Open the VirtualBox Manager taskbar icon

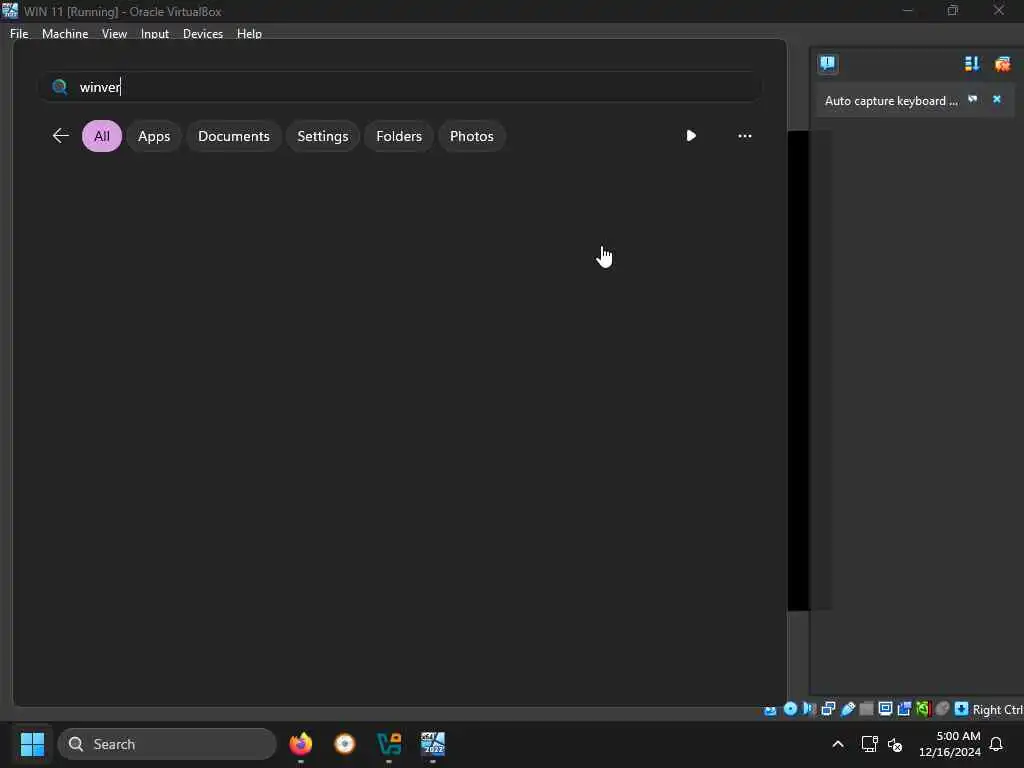tap(389, 744)
